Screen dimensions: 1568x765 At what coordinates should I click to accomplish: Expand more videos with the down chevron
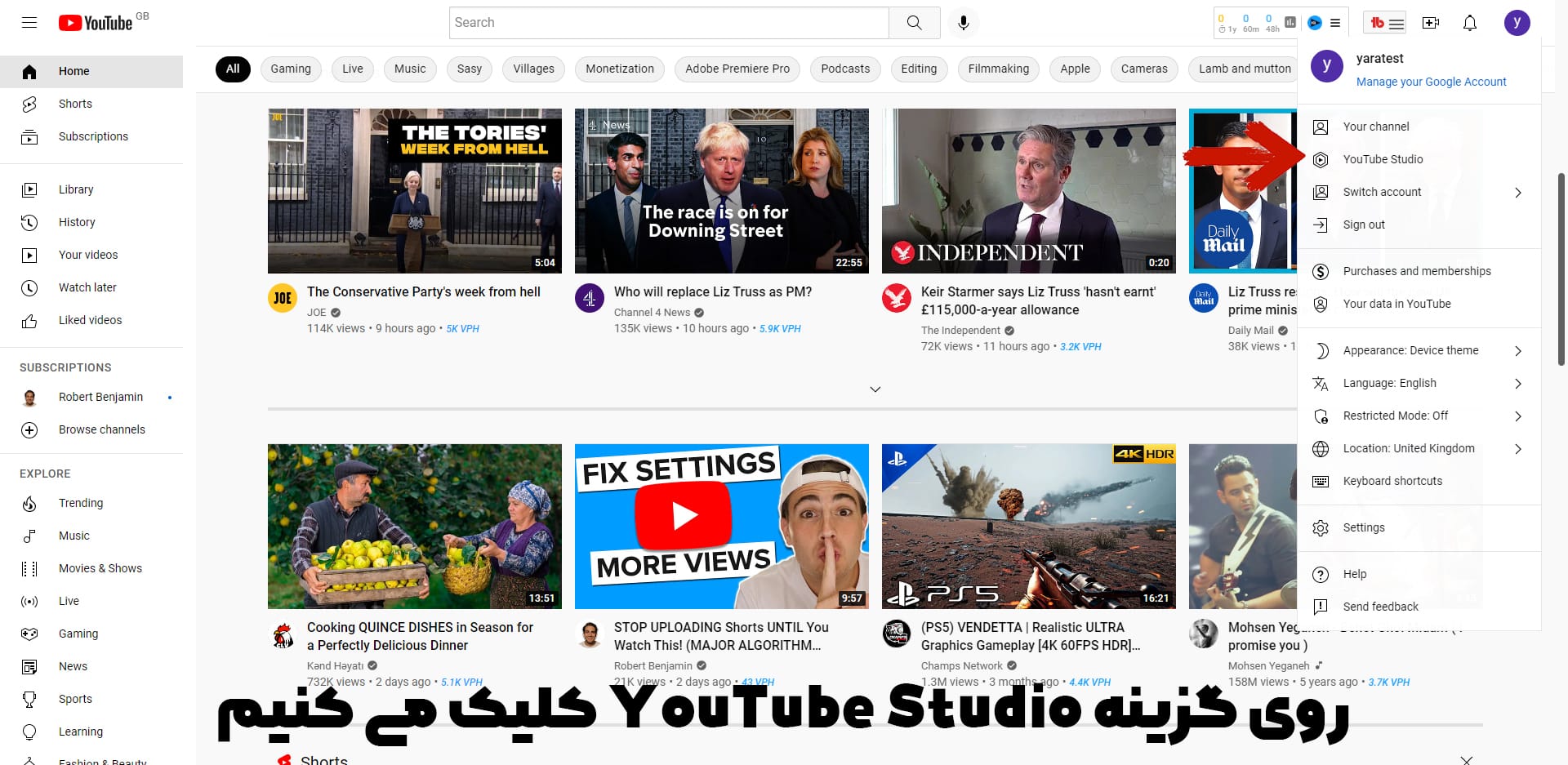(x=875, y=389)
